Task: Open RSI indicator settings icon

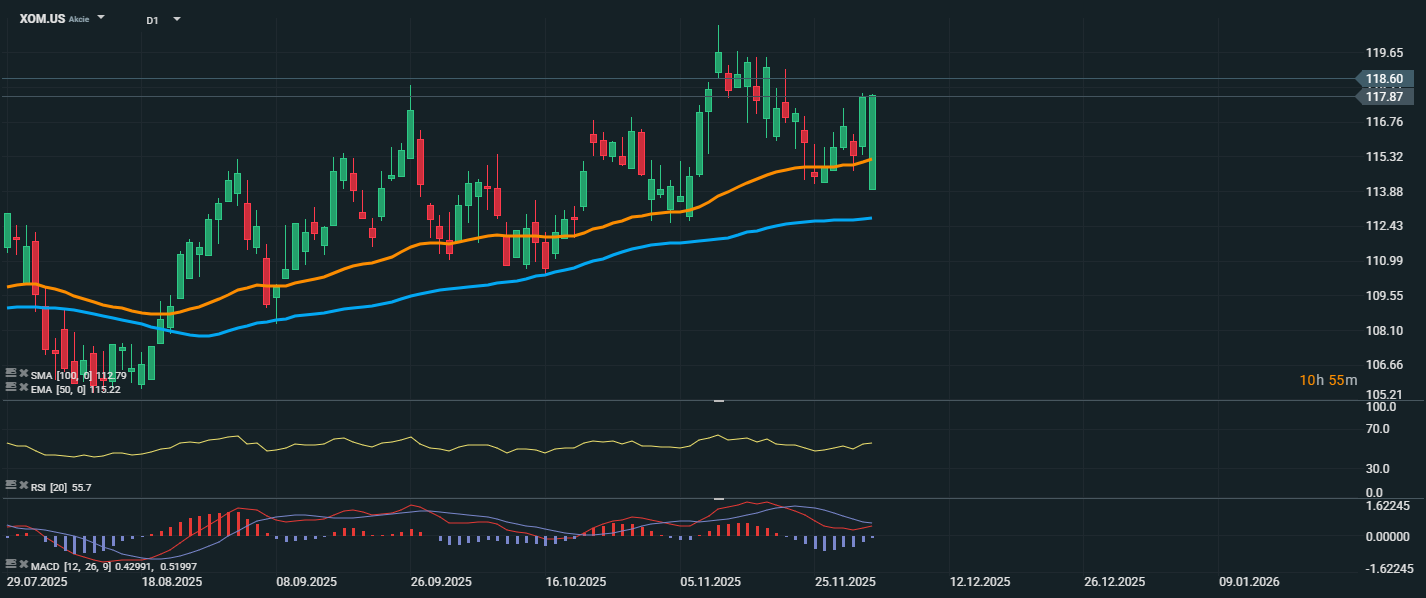Action: (x=10, y=485)
